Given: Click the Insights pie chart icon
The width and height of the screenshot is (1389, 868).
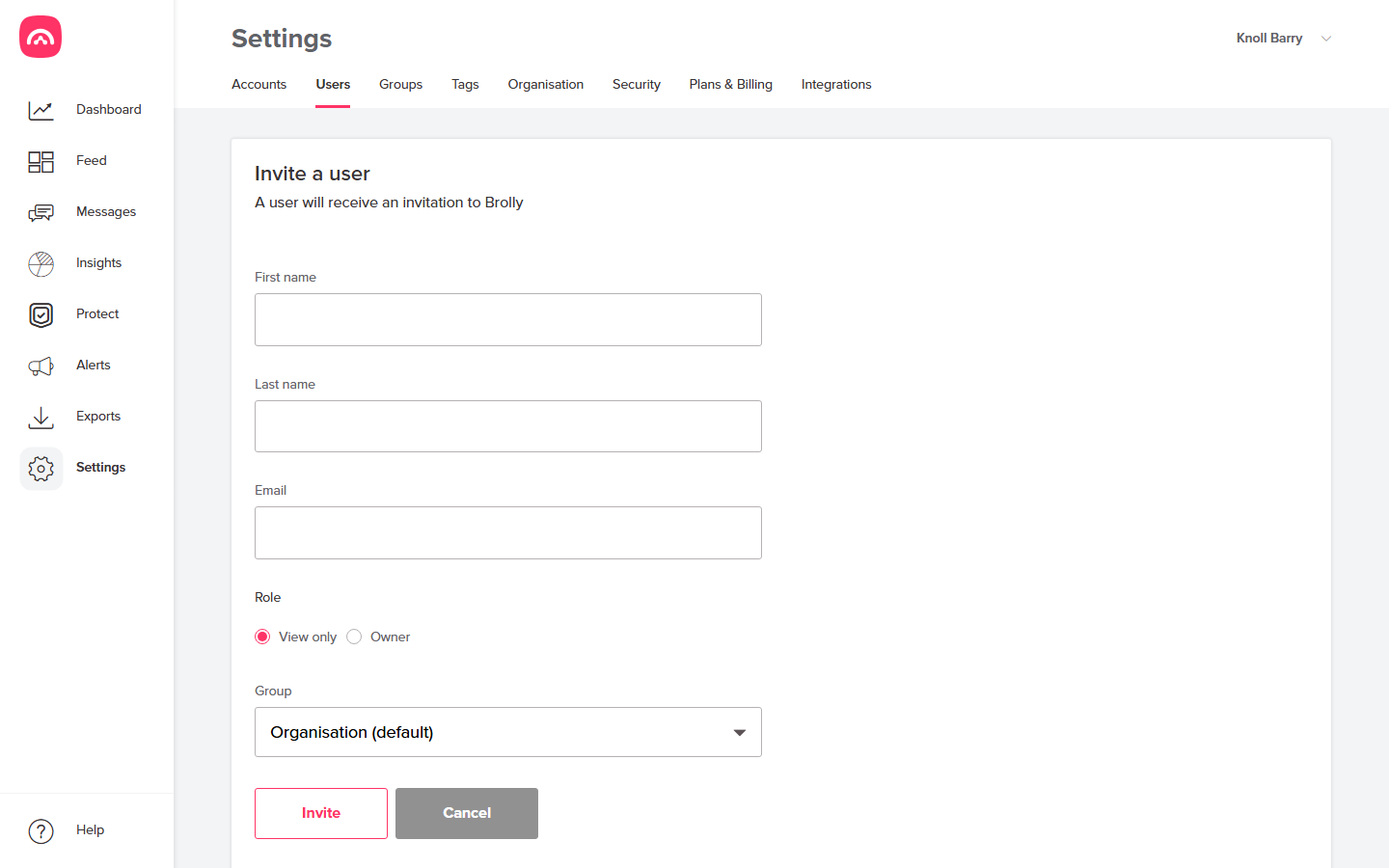Looking at the screenshot, I should (x=41, y=263).
